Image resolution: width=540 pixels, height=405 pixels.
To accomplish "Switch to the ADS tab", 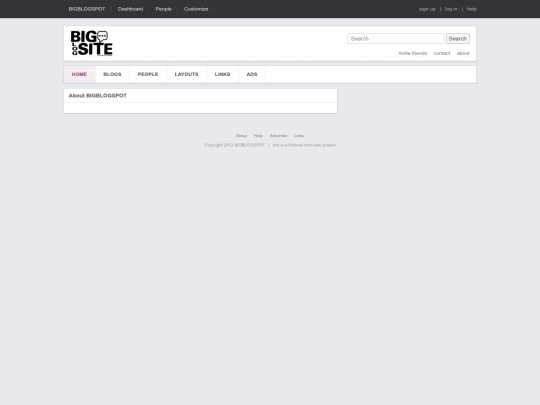I will tap(252, 74).
